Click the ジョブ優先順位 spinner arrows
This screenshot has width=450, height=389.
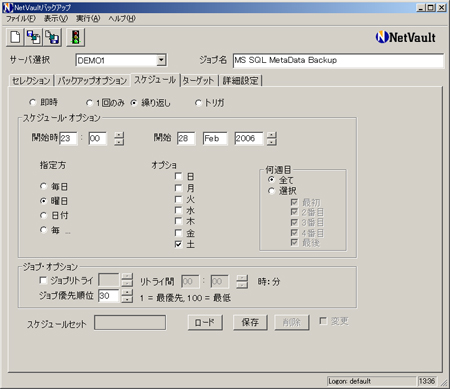click(x=127, y=296)
